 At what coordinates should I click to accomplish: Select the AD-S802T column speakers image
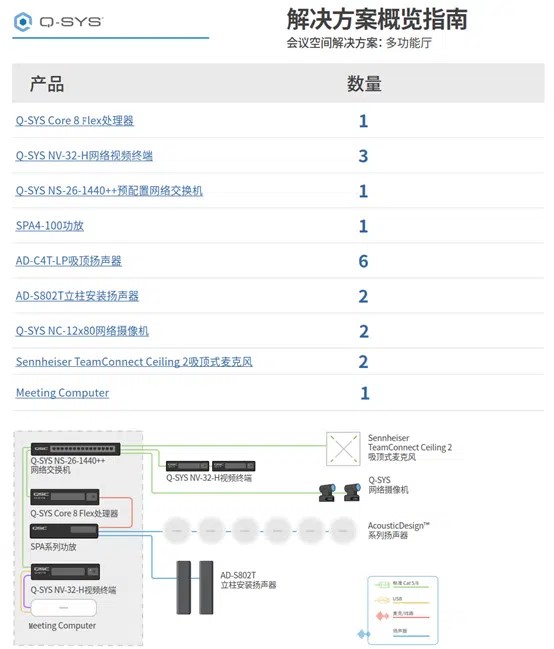195,588
